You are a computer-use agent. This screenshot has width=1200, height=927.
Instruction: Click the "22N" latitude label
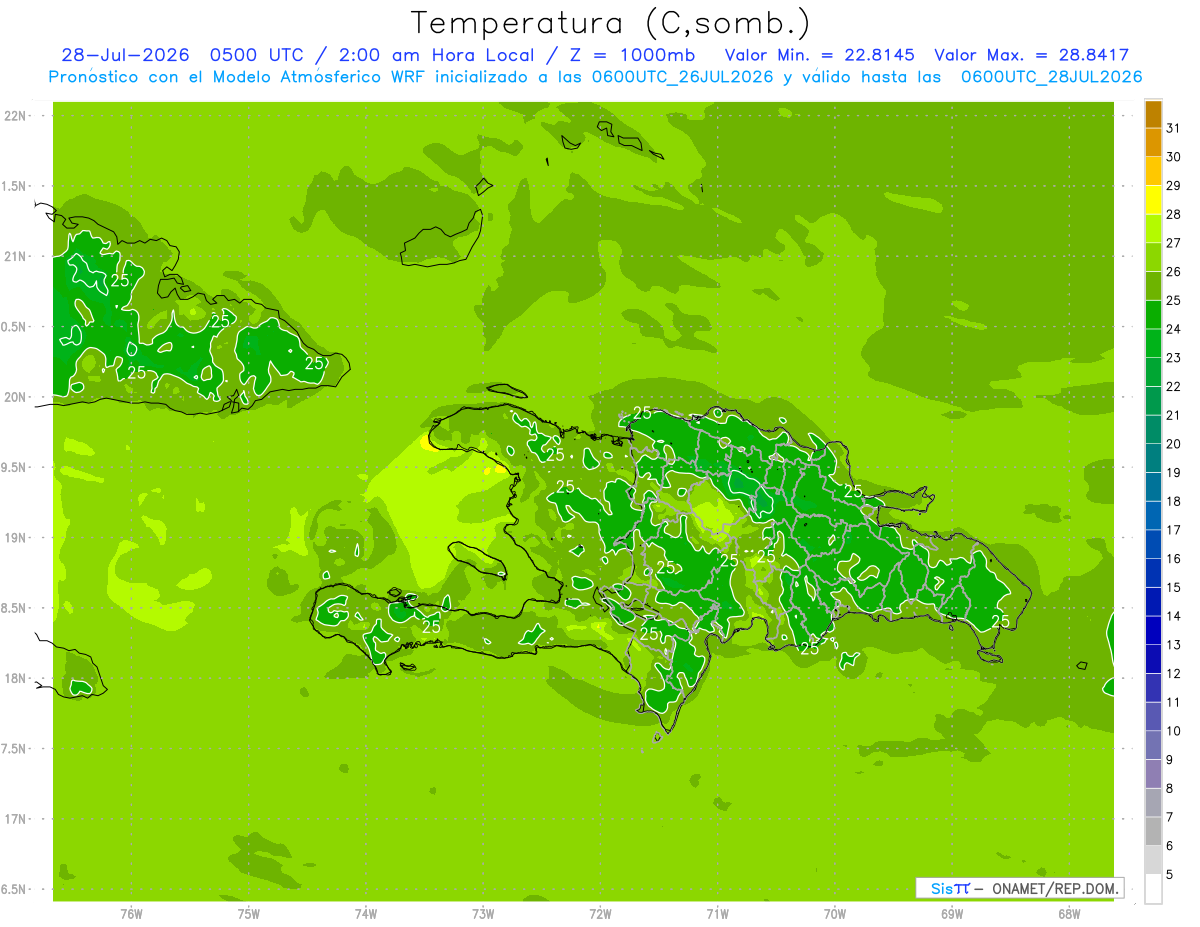[15, 116]
